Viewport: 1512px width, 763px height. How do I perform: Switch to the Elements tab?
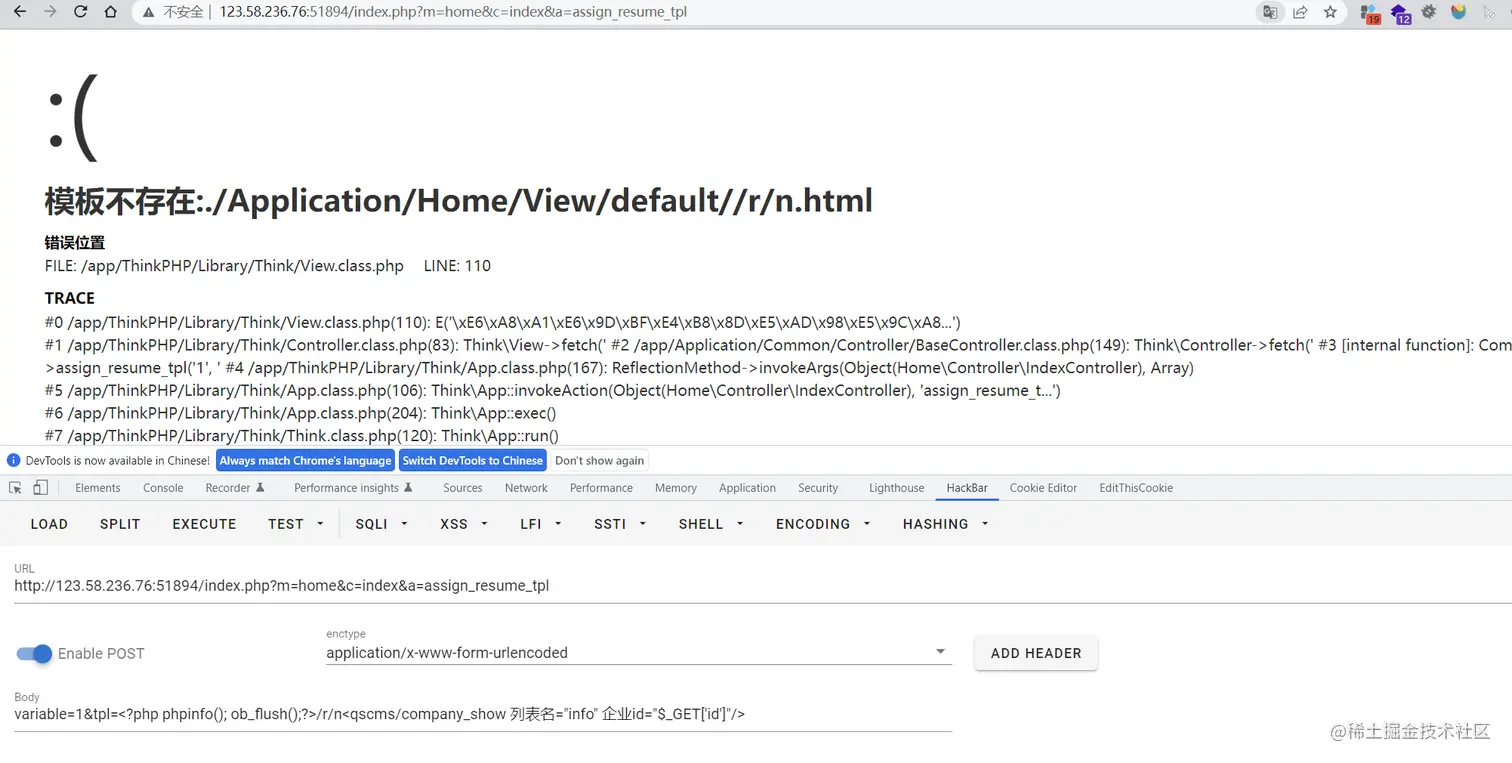pos(98,488)
